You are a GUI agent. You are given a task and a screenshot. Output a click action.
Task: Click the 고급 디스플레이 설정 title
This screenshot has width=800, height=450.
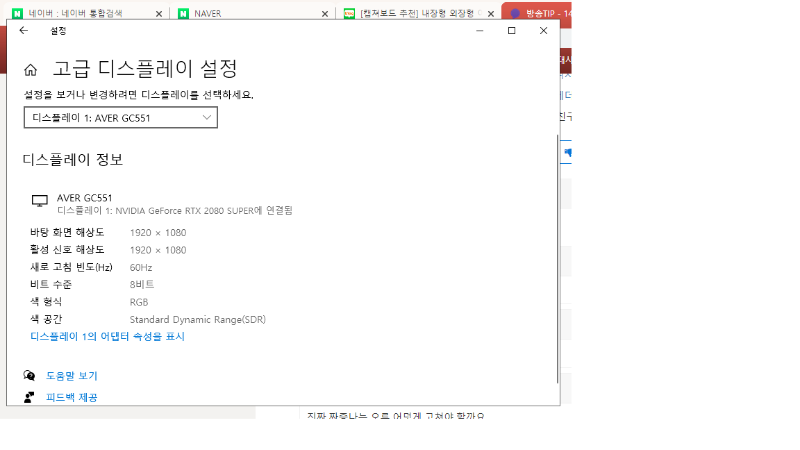coord(145,68)
